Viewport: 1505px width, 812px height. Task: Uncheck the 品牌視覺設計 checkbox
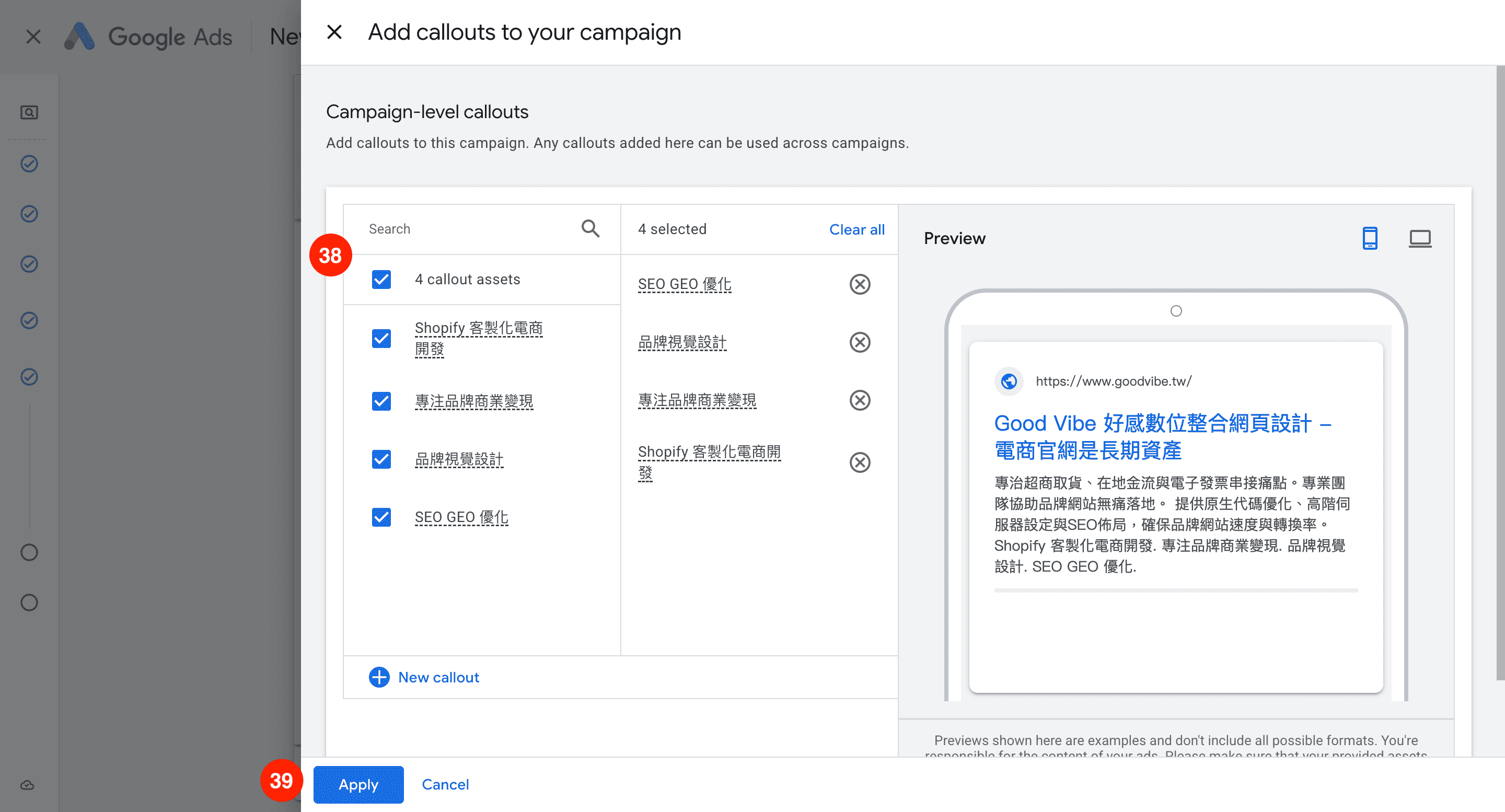click(x=381, y=459)
